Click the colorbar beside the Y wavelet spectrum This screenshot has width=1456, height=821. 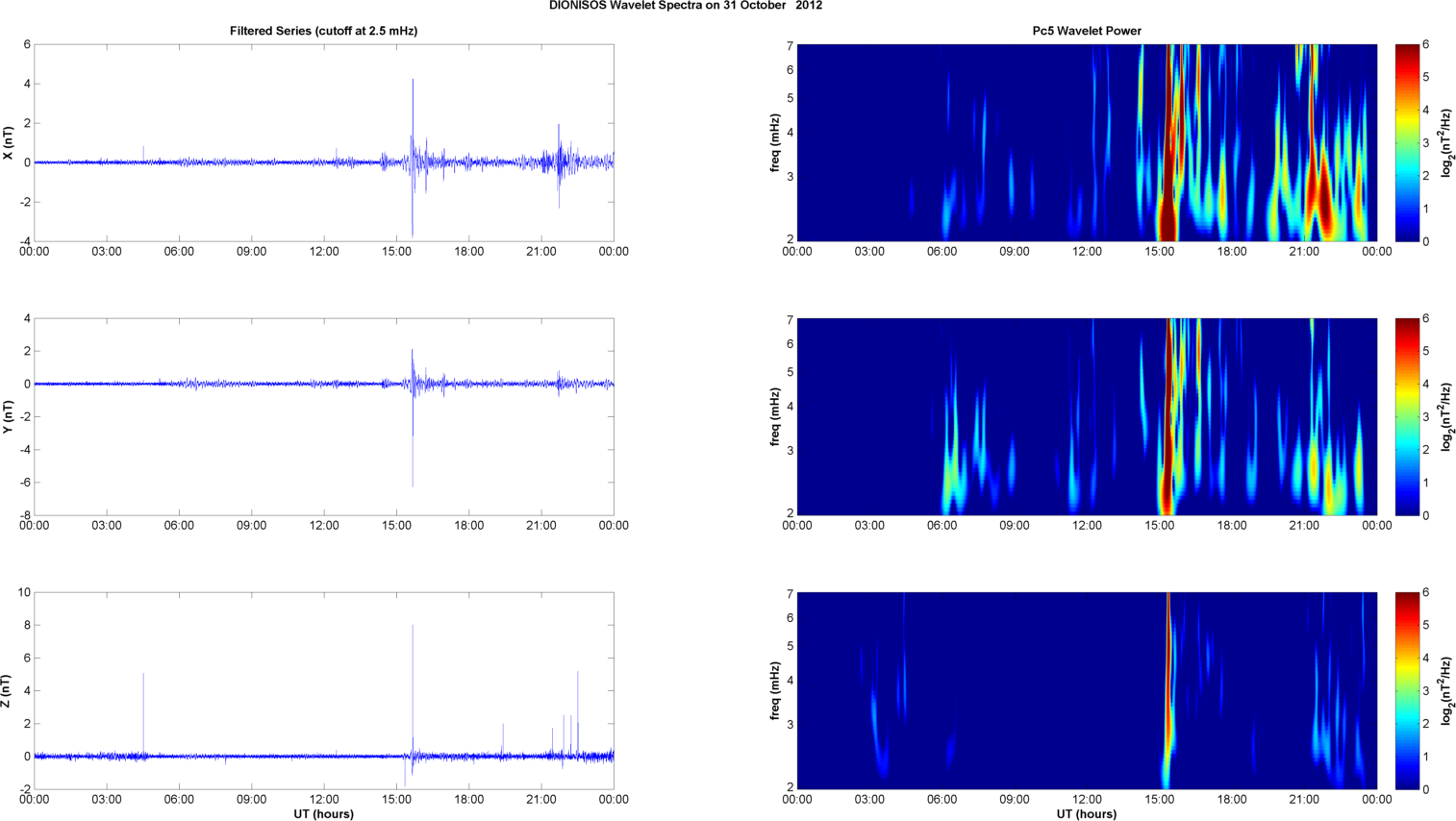[x=1406, y=417]
